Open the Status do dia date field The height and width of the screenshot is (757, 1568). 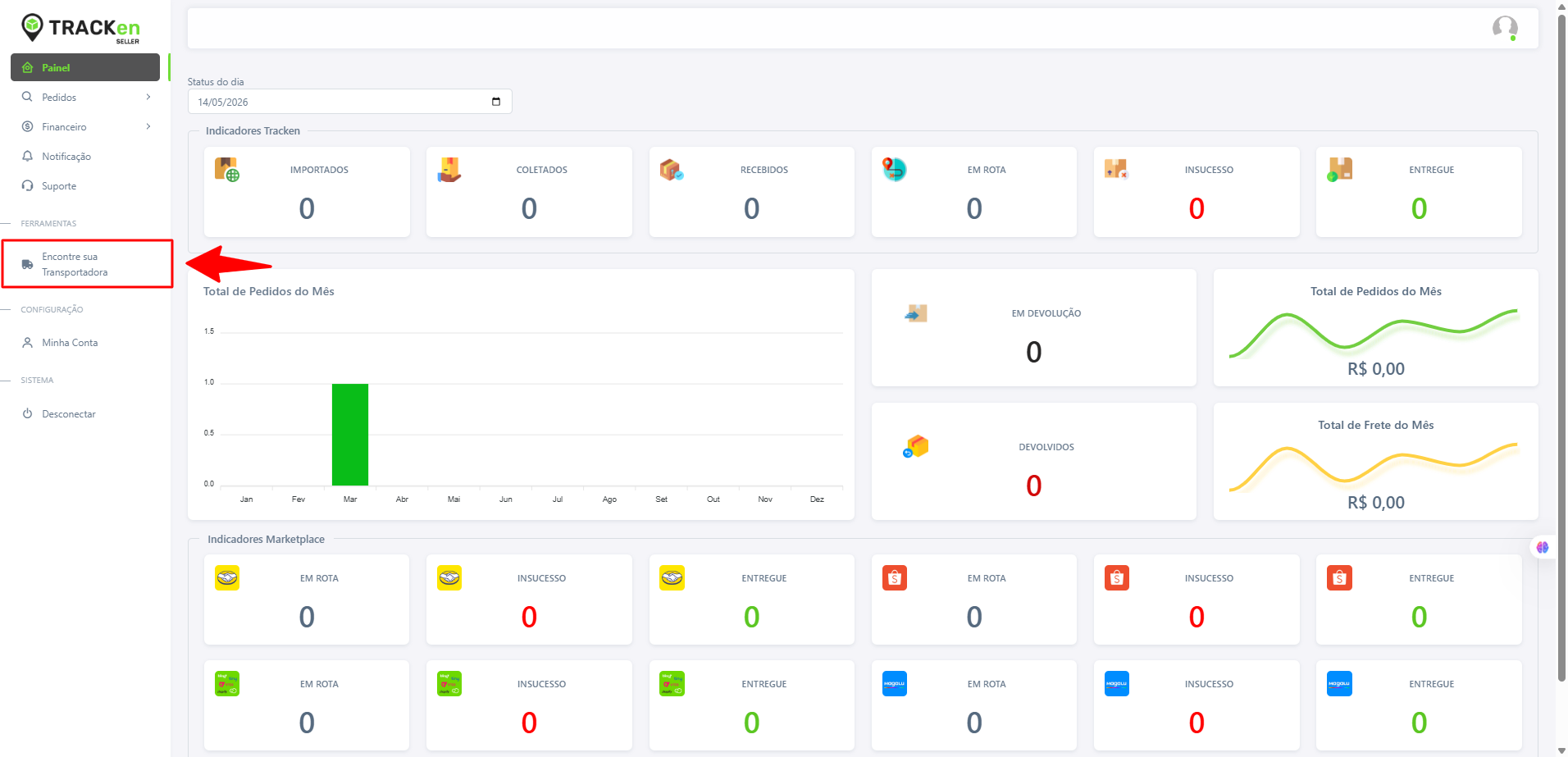point(350,102)
